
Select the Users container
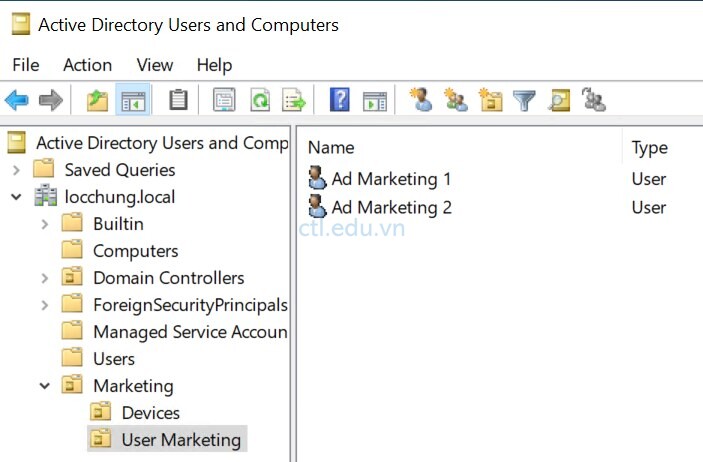click(x=114, y=359)
